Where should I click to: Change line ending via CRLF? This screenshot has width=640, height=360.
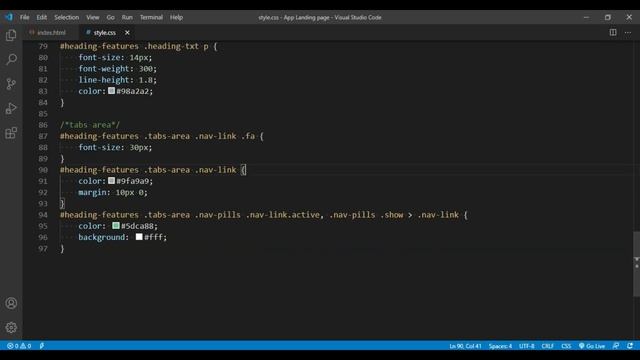click(x=548, y=346)
